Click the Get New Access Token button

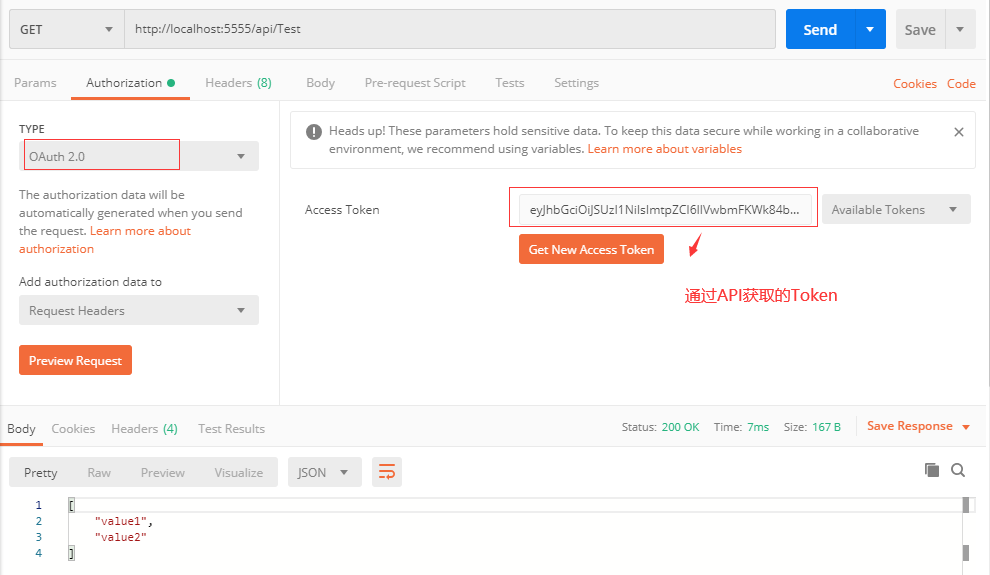[x=591, y=250]
